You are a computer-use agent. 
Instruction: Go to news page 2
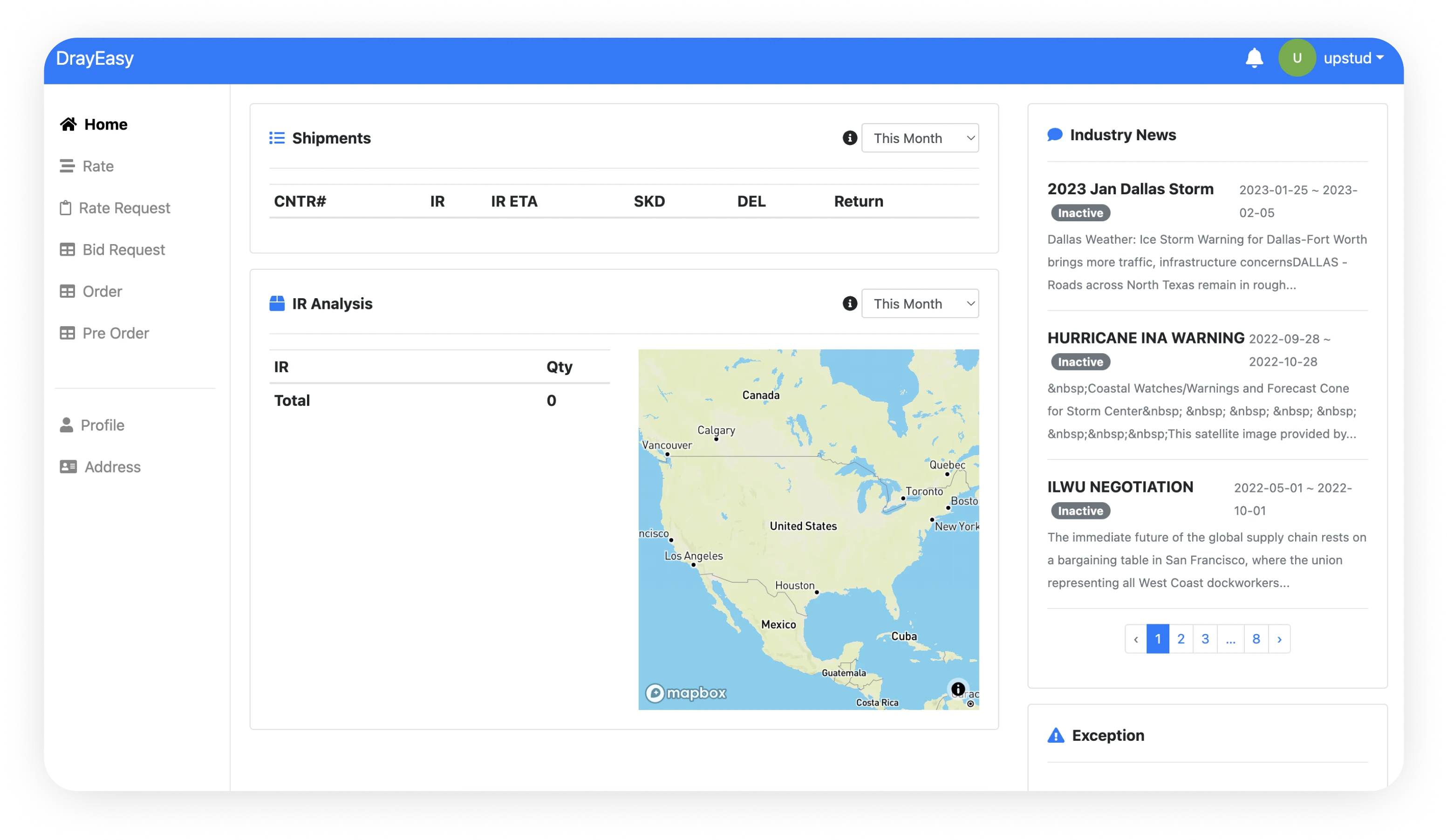(1181, 638)
